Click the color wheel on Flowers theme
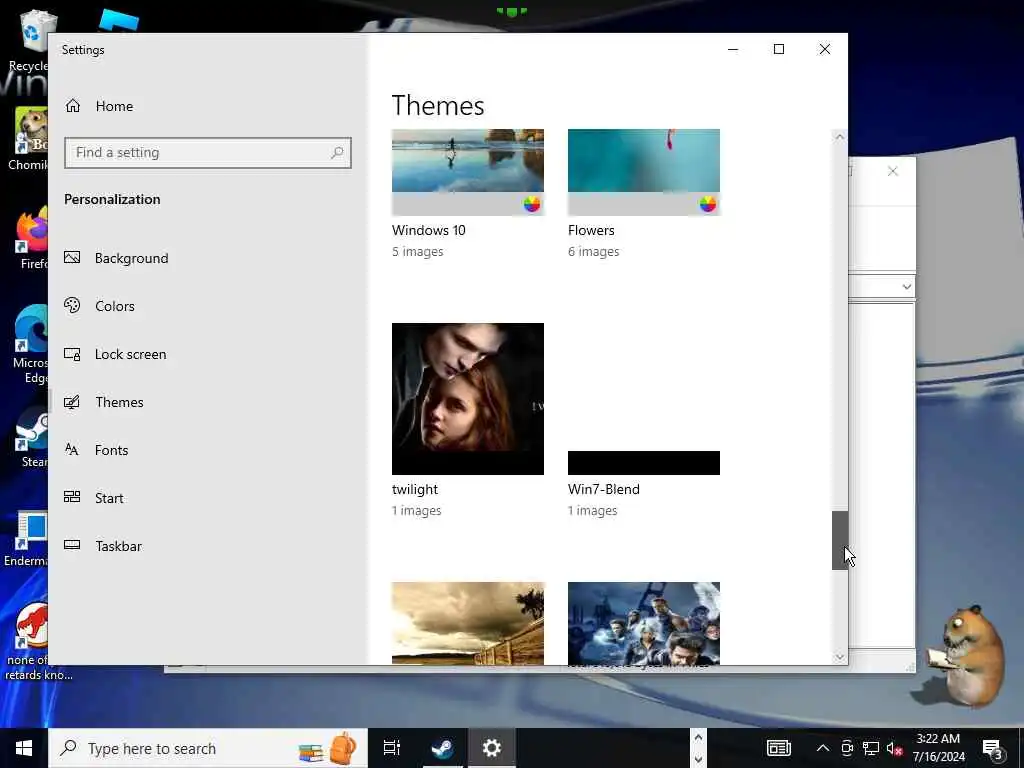 pyautogui.click(x=707, y=204)
